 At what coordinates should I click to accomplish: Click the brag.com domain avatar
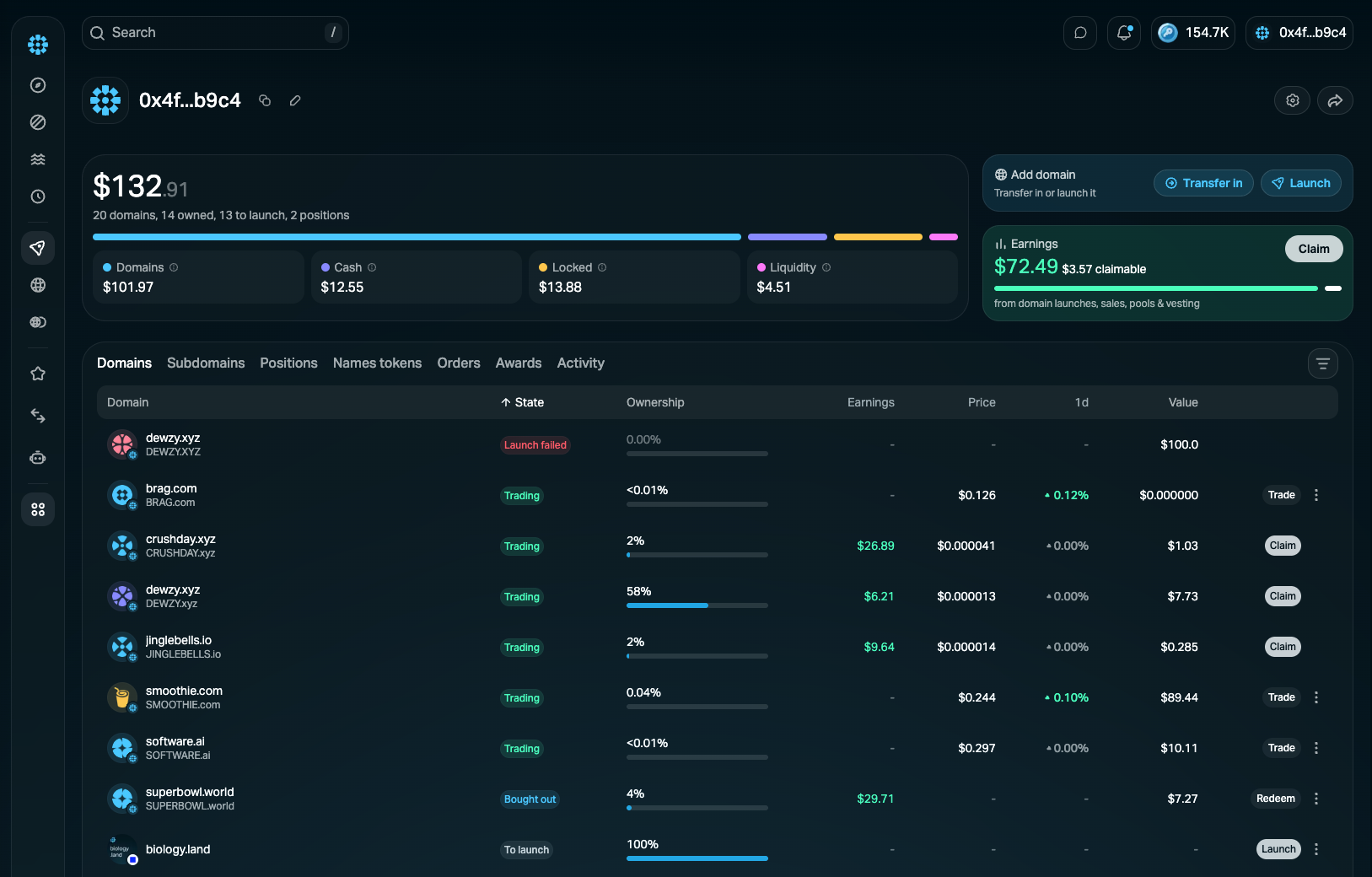click(122, 495)
